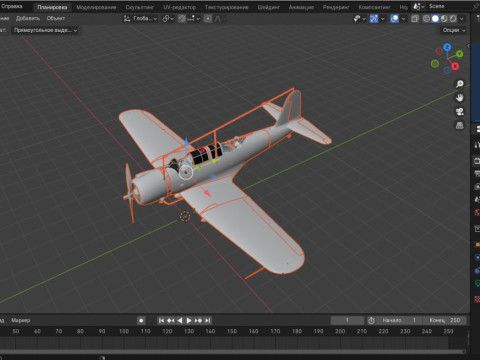Open snapping options dropdown
Screen dimensions: 480x360
[x=194, y=19]
